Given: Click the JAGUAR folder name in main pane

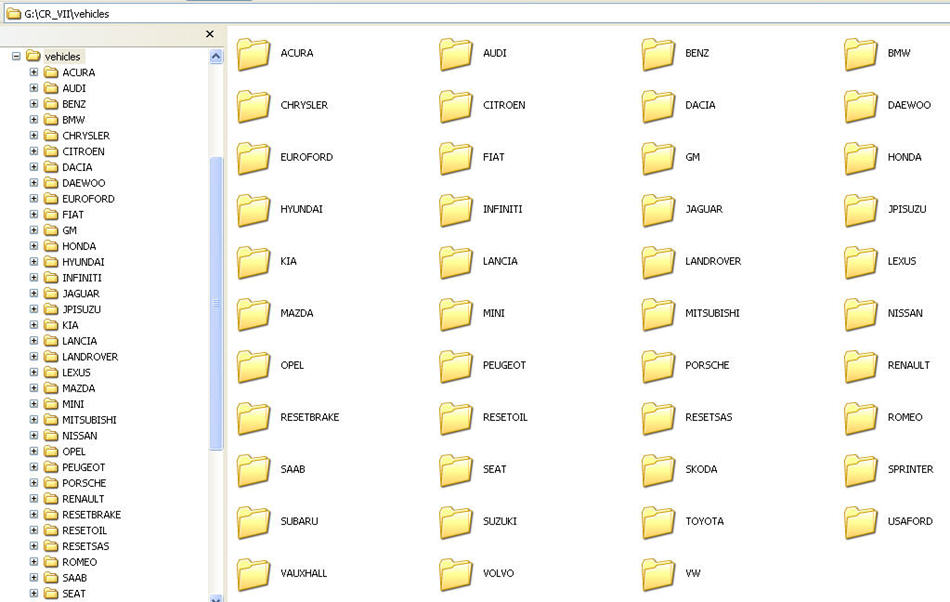Looking at the screenshot, I should click(x=703, y=209).
